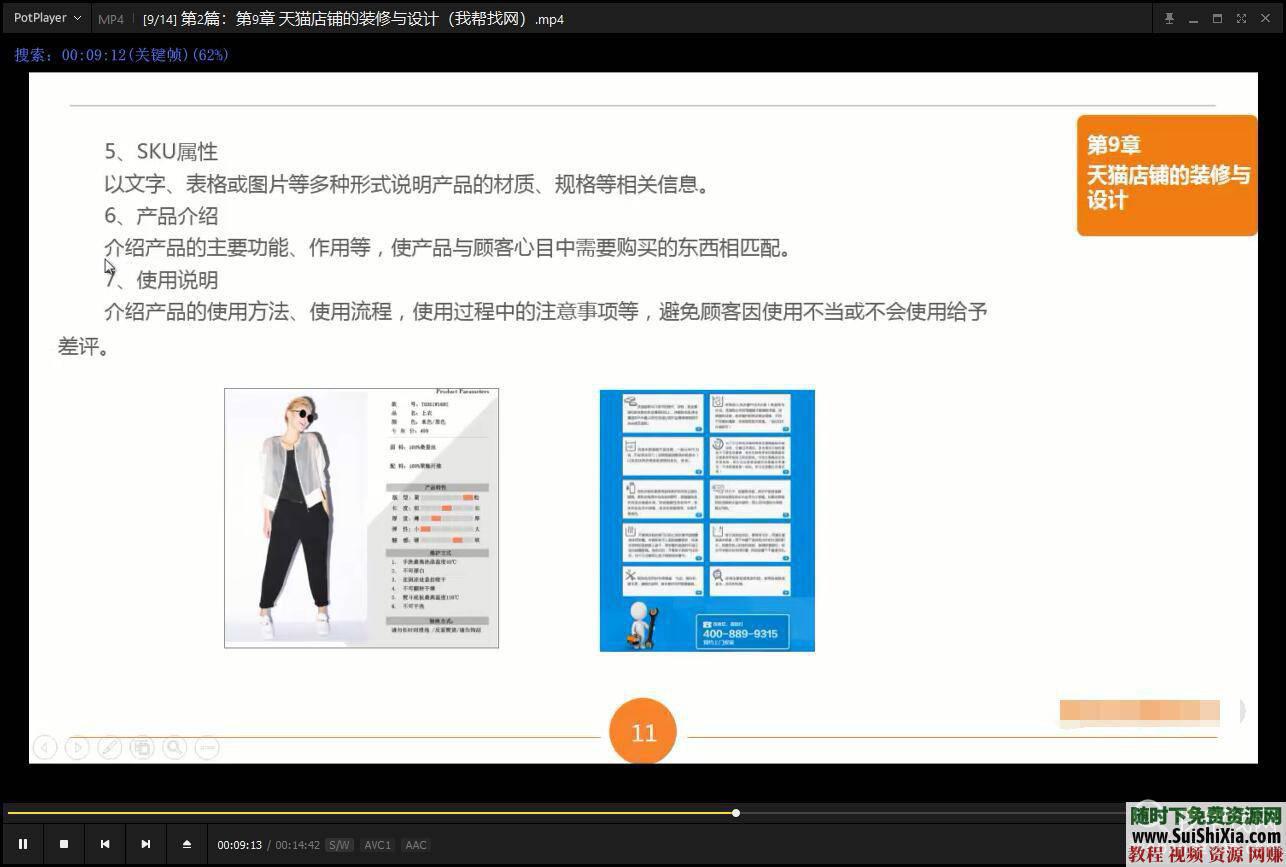Click the slide's magnifier overlay icon
The height and width of the screenshot is (867, 1286).
coord(175,747)
